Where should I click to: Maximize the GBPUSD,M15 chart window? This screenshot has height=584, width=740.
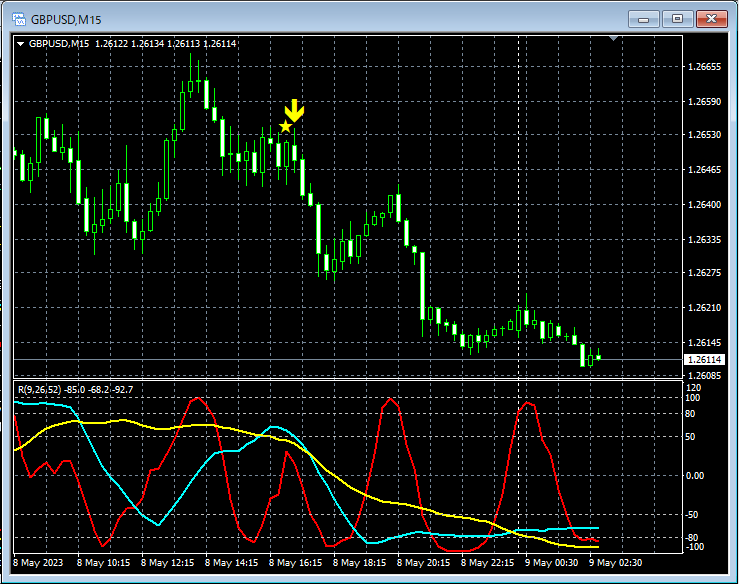pyautogui.click(x=678, y=19)
